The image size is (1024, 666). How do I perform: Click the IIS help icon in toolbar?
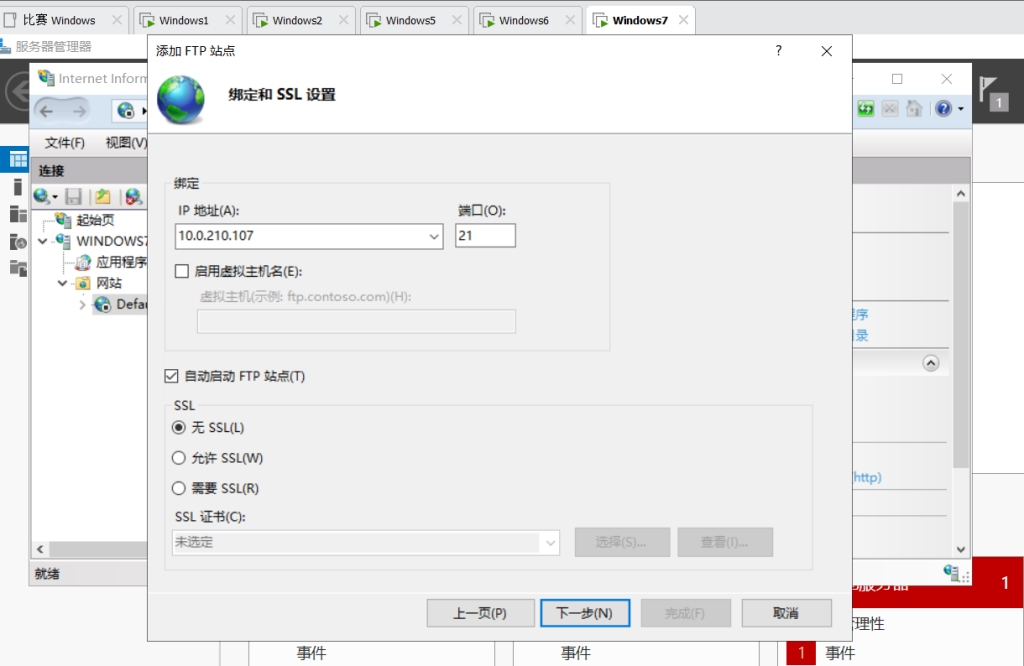click(x=942, y=108)
